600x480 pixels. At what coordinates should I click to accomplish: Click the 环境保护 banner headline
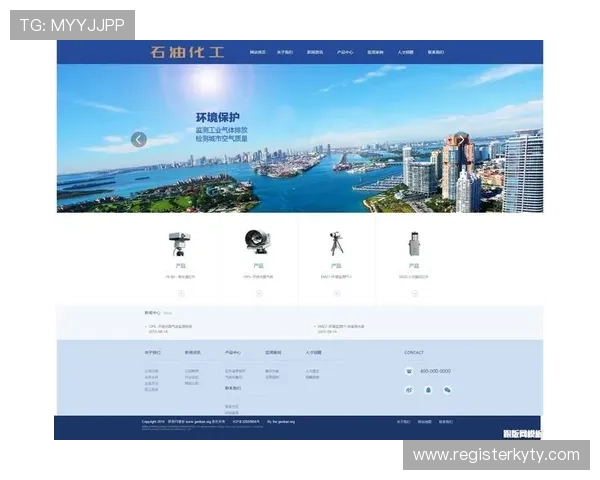(x=217, y=117)
